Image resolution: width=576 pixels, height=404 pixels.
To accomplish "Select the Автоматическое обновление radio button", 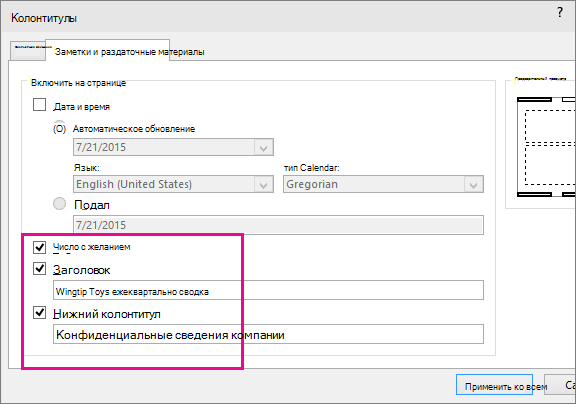I will (x=60, y=129).
